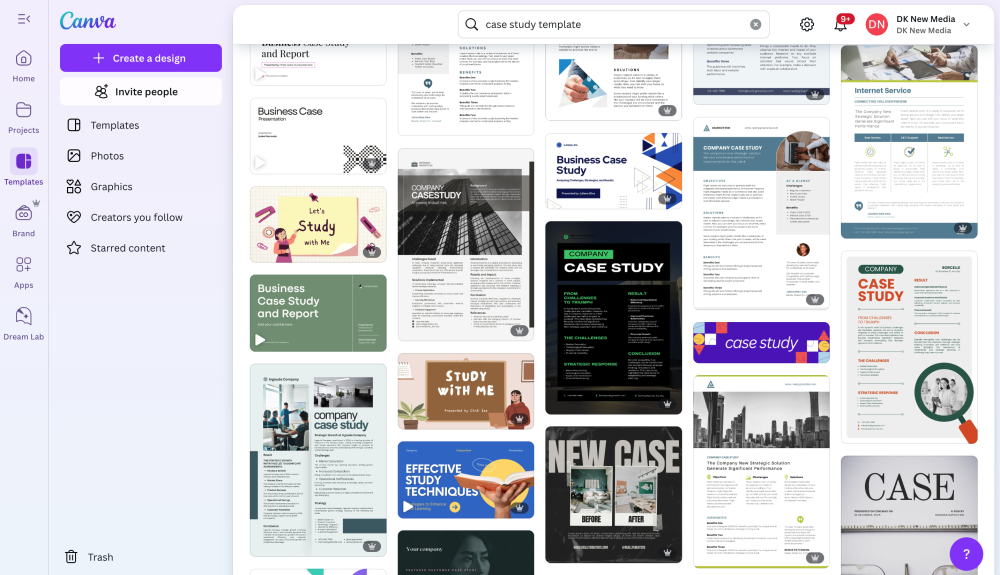Open New Case before after template
Image resolution: width=1000 pixels, height=575 pixels.
click(614, 495)
